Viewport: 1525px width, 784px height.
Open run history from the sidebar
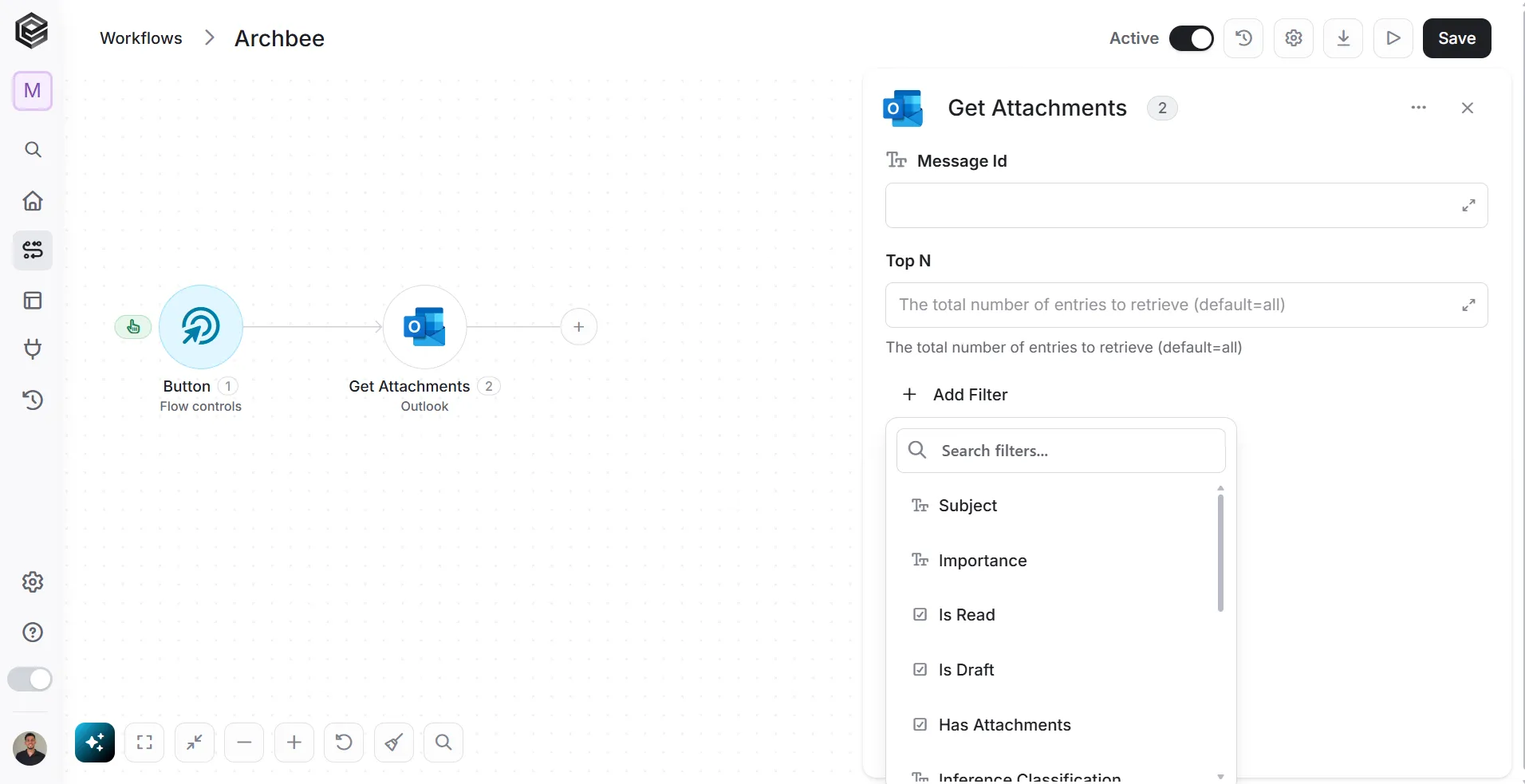click(33, 400)
